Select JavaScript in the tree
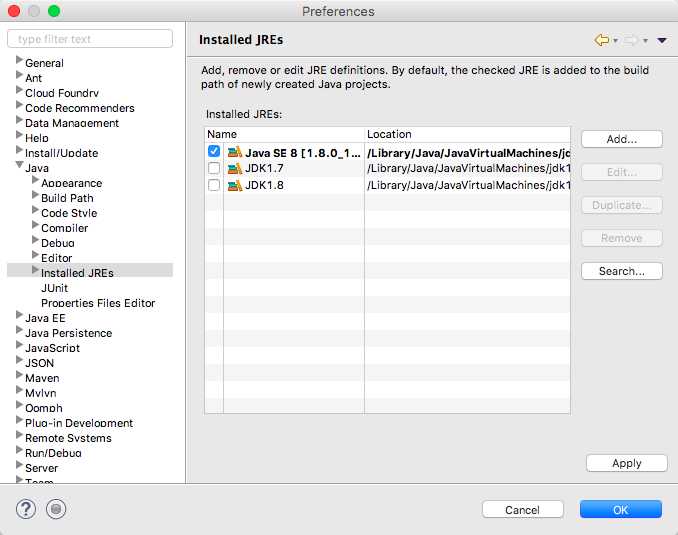 tap(53, 348)
